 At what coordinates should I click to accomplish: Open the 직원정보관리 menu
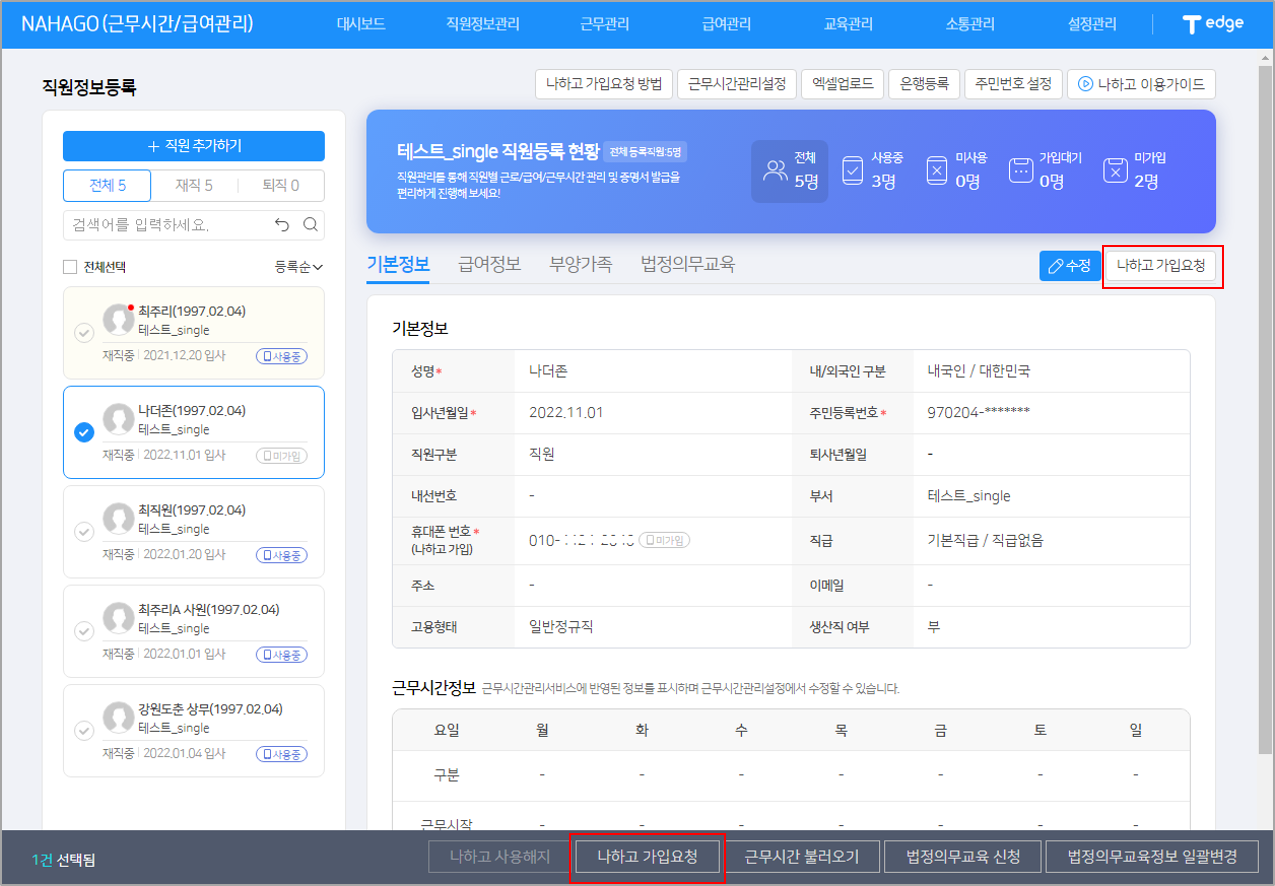[483, 24]
